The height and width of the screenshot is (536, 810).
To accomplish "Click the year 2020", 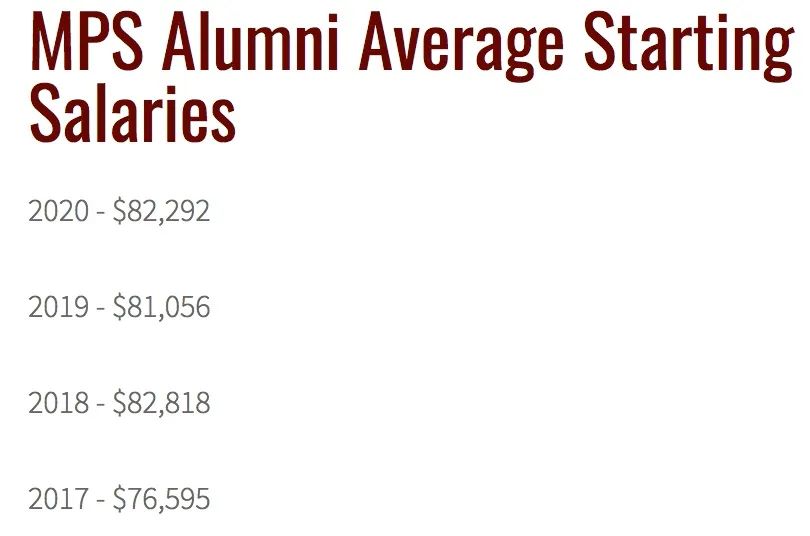I will (x=58, y=211).
